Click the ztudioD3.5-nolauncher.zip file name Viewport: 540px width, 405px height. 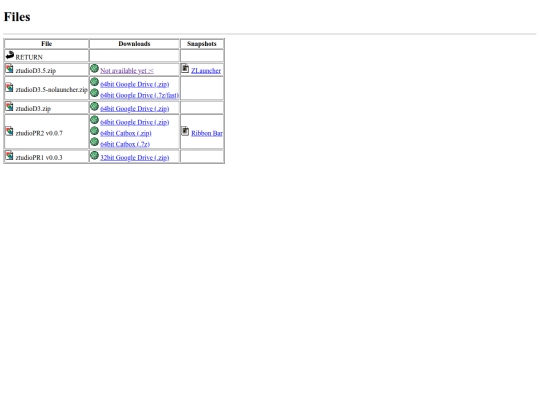click(52, 90)
